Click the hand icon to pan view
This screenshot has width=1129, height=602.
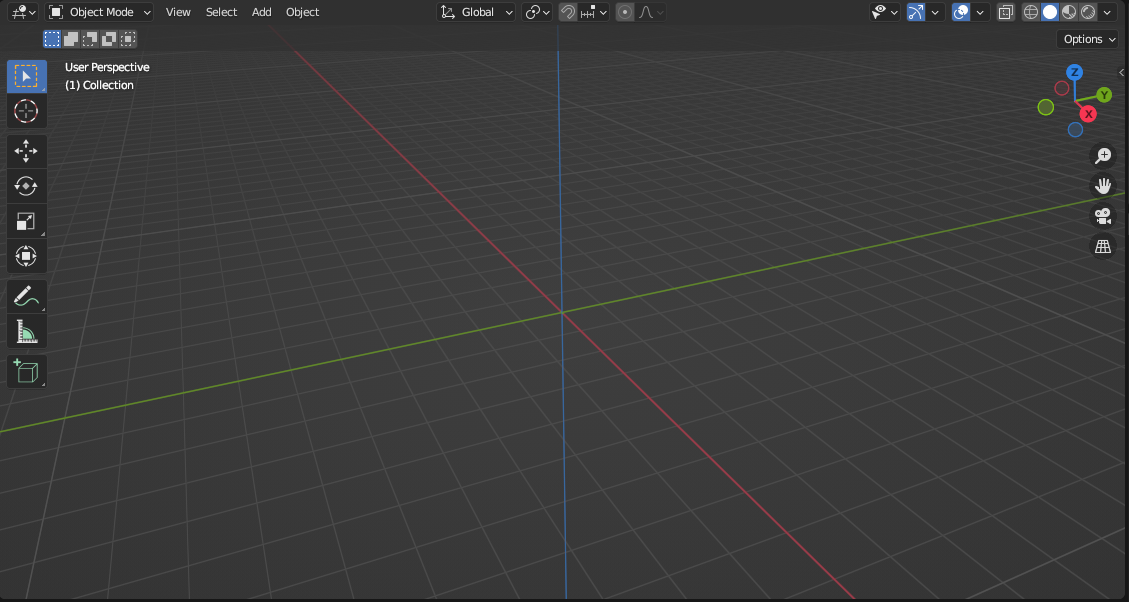click(x=1103, y=186)
